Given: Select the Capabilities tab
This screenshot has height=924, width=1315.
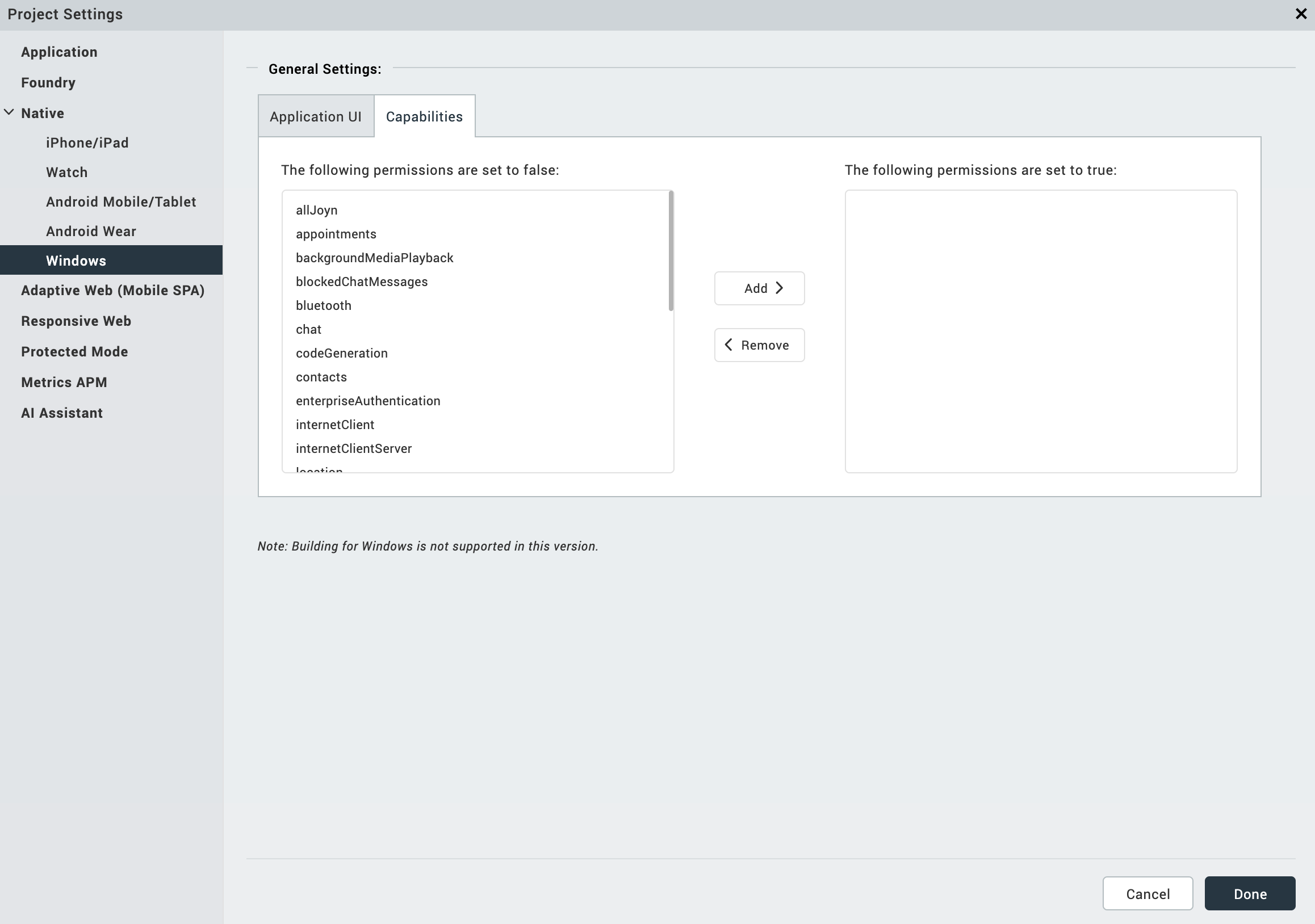Looking at the screenshot, I should click(x=424, y=117).
